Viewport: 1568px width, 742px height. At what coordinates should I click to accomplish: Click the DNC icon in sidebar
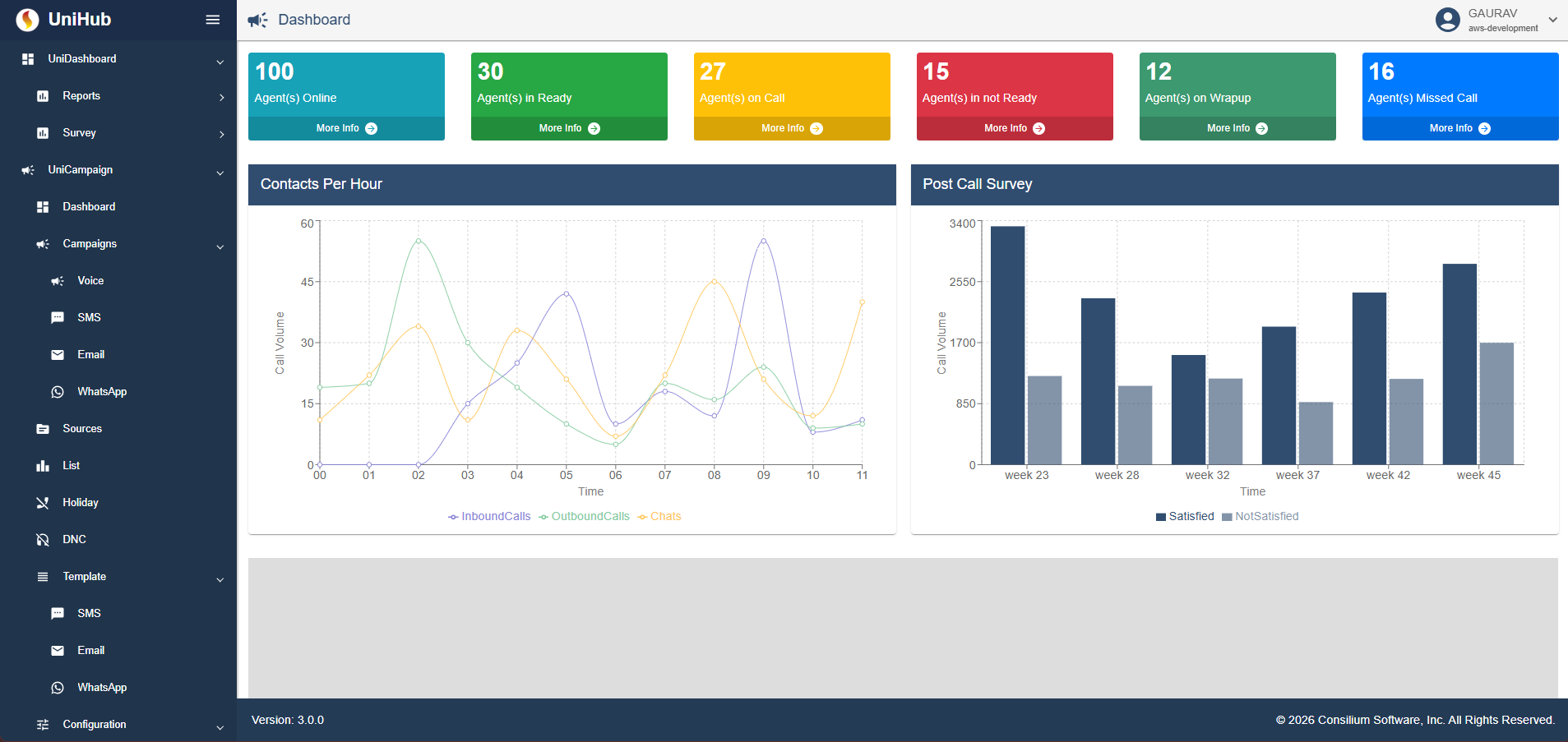(x=43, y=540)
